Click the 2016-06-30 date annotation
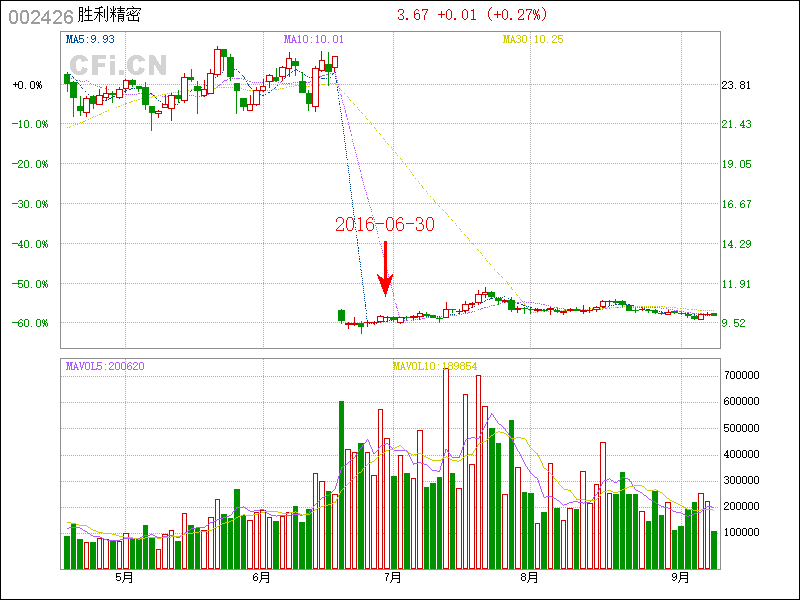The image size is (800, 600). tap(385, 225)
